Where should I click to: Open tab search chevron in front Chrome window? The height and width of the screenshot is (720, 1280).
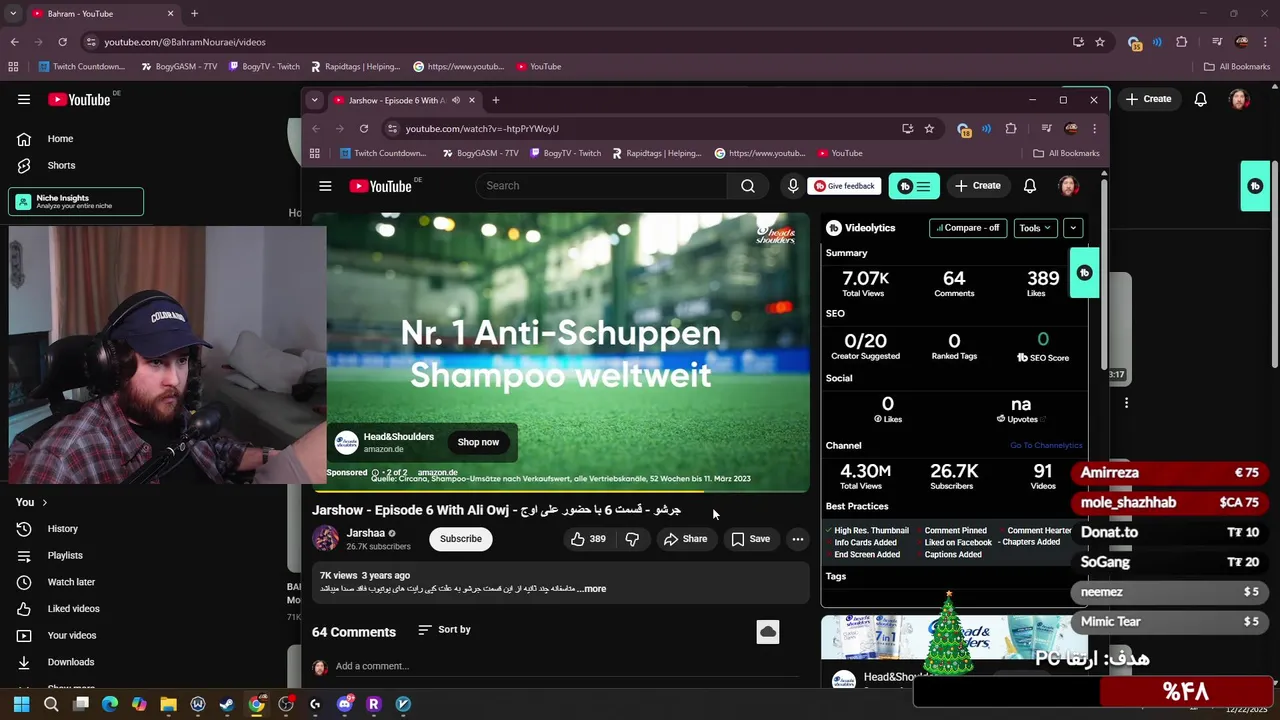tap(314, 100)
